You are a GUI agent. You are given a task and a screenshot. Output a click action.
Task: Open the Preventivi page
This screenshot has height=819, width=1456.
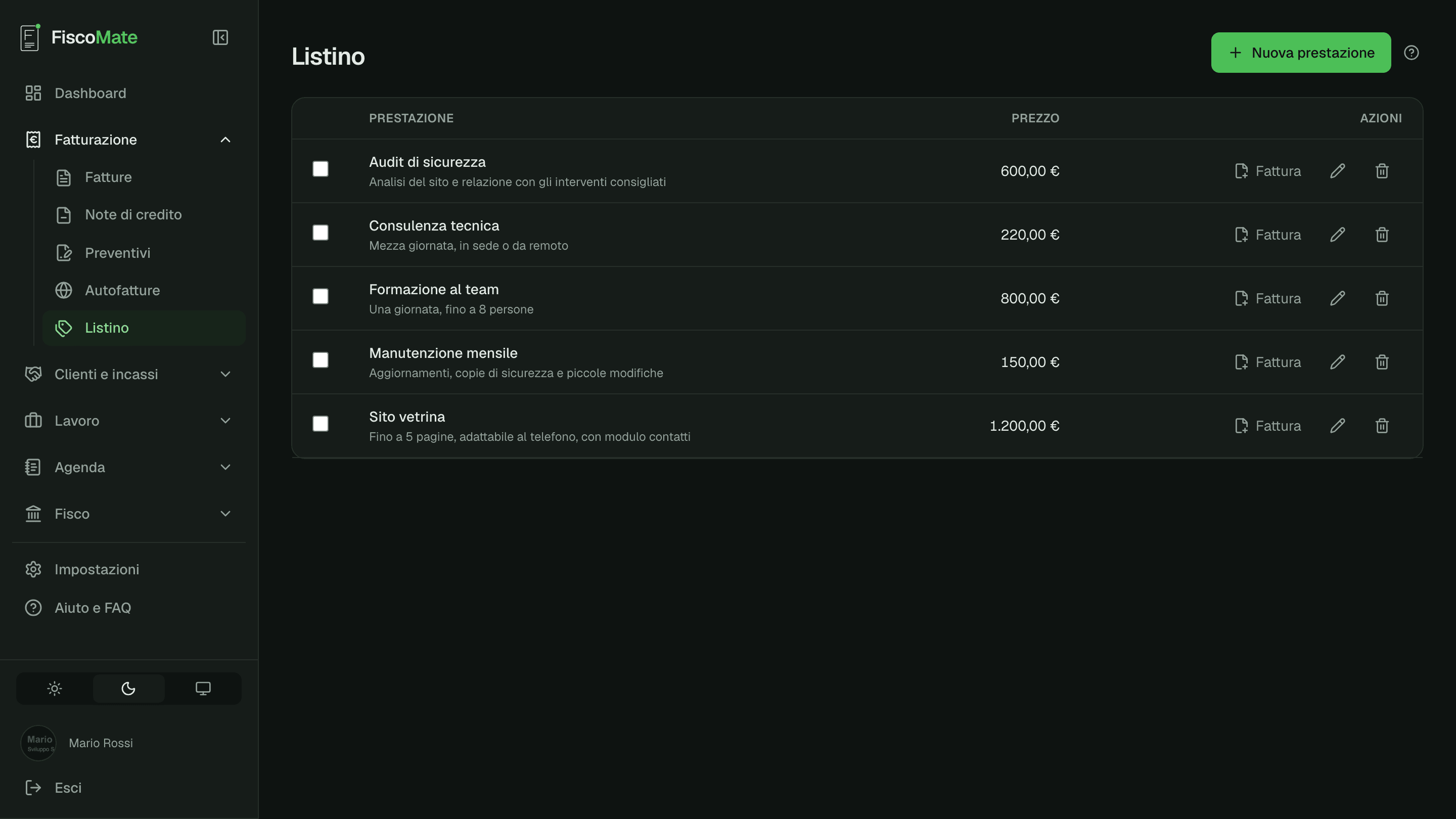pos(144,253)
